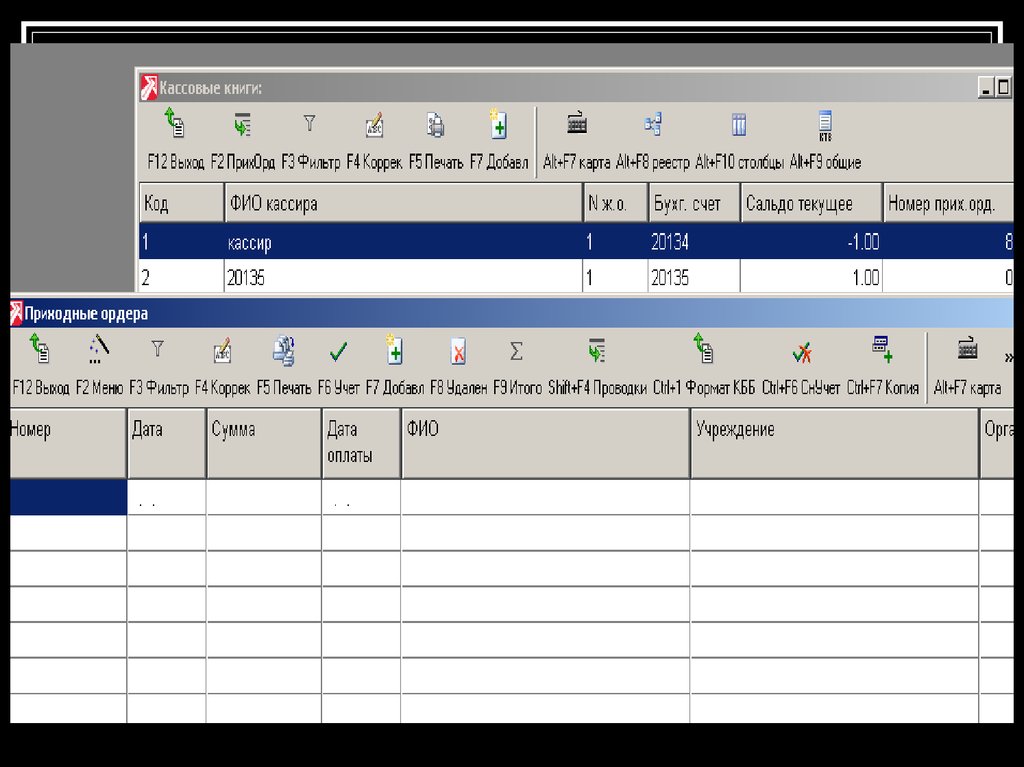The height and width of the screenshot is (767, 1024).
Task: Select the row with ФИО кассира 20135
Action: [x=400, y=277]
